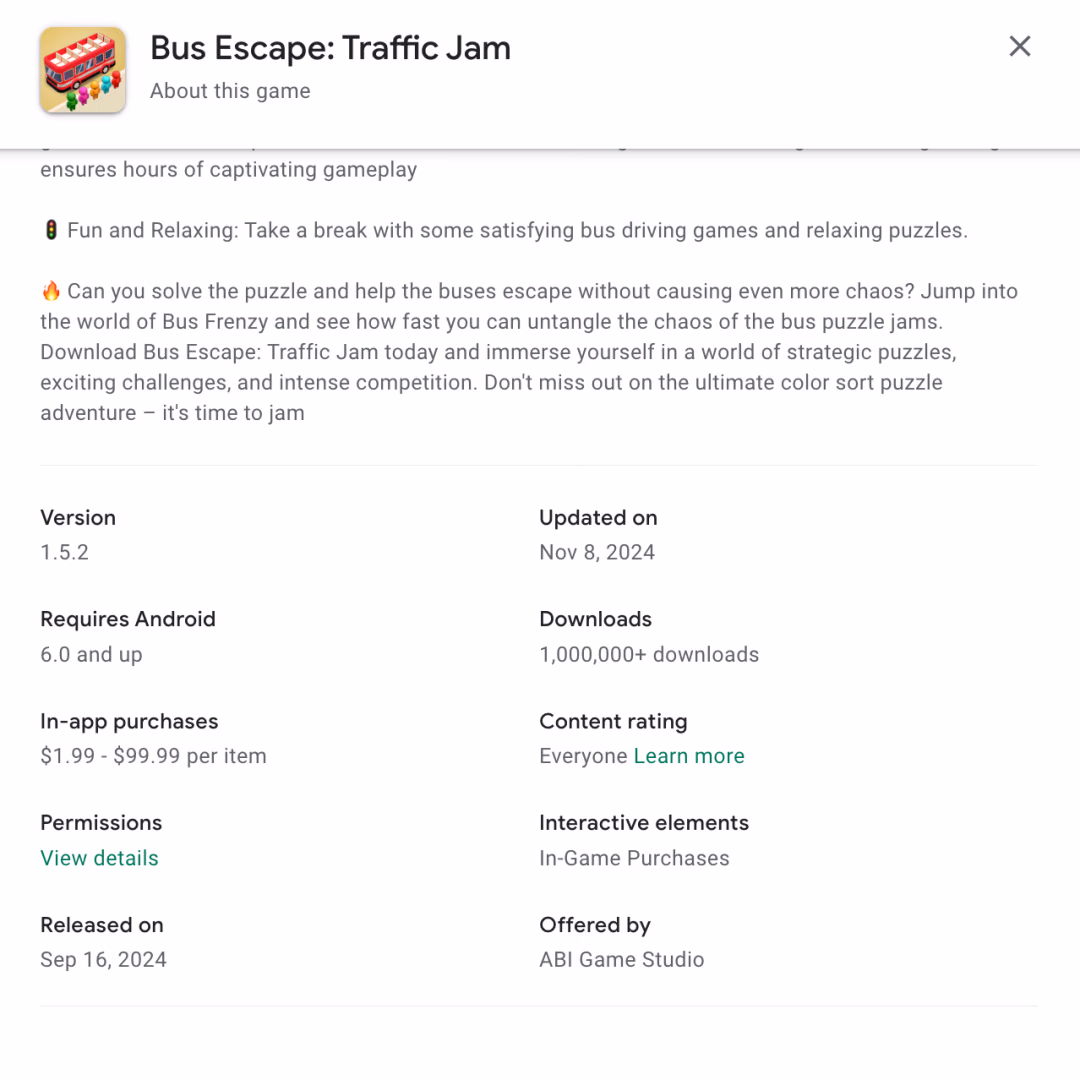Click the Nov 8, 2024 update date
1080x1080 pixels.
pos(597,552)
